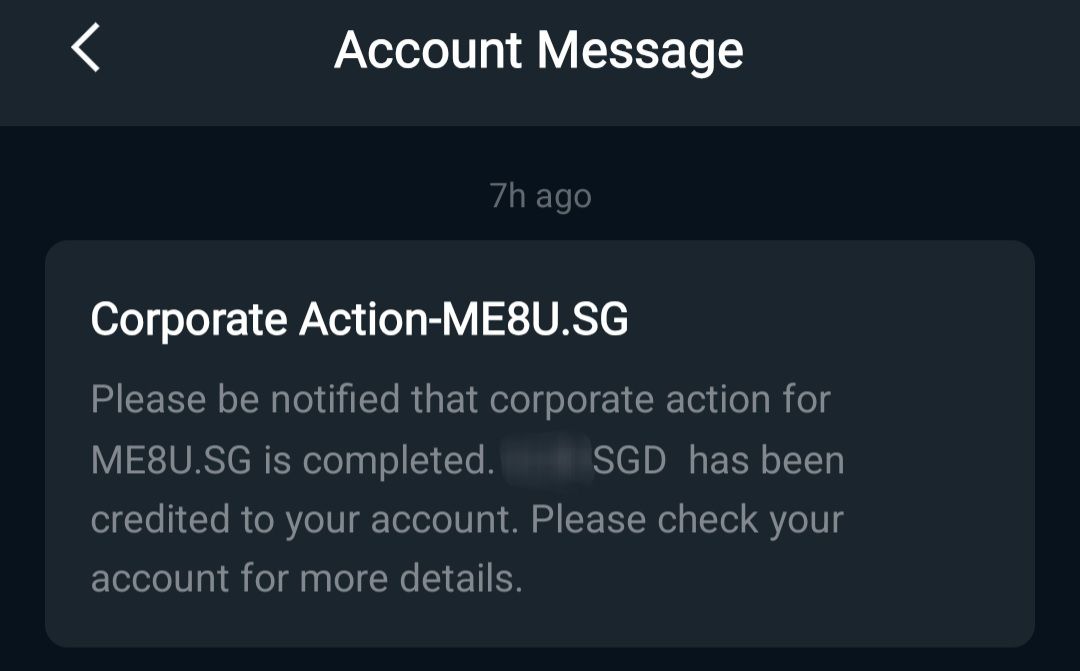Viewport: 1080px width, 671px height.
Task: Open the Corporate Action-ME8U.SG message heading
Action: click(x=359, y=320)
